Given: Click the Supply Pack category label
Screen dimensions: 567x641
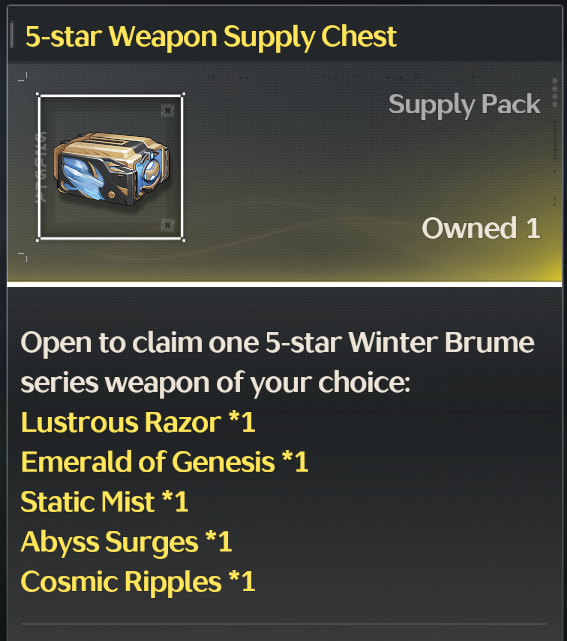Looking at the screenshot, I should pyautogui.click(x=464, y=105).
